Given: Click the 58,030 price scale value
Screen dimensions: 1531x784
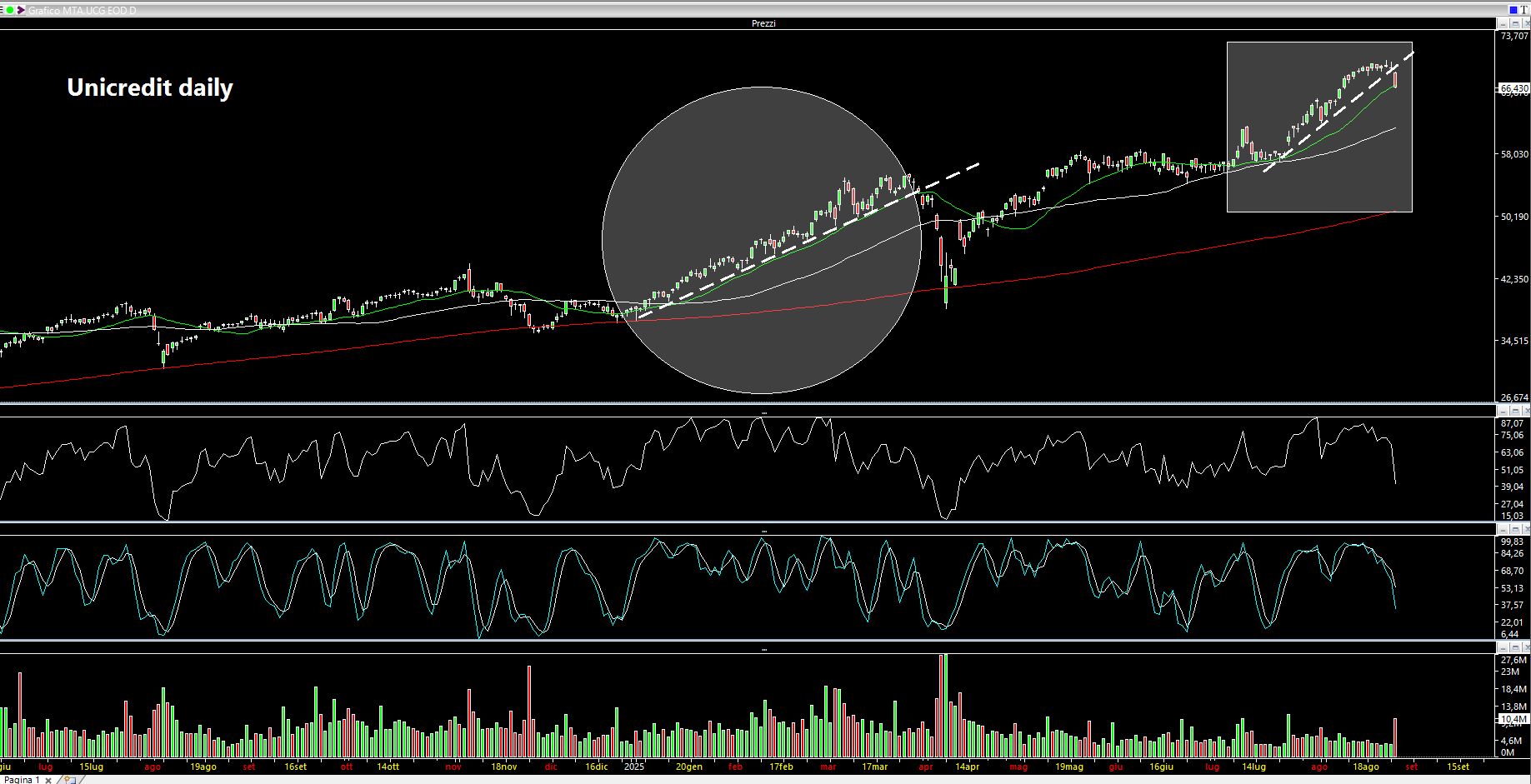Looking at the screenshot, I should pos(1513,154).
